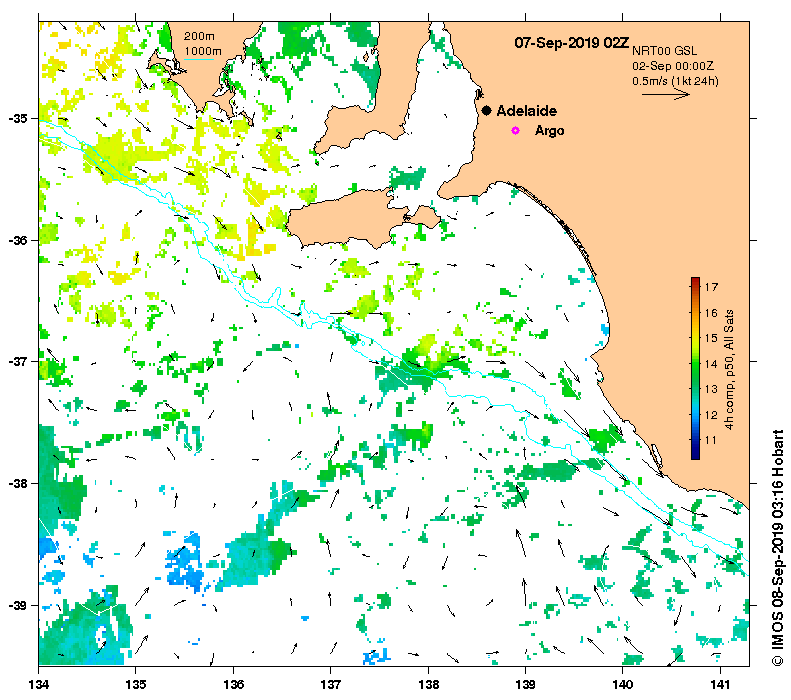Click the magenta Argo float marker
Viewport: 791px width, 700px height.
tap(515, 130)
